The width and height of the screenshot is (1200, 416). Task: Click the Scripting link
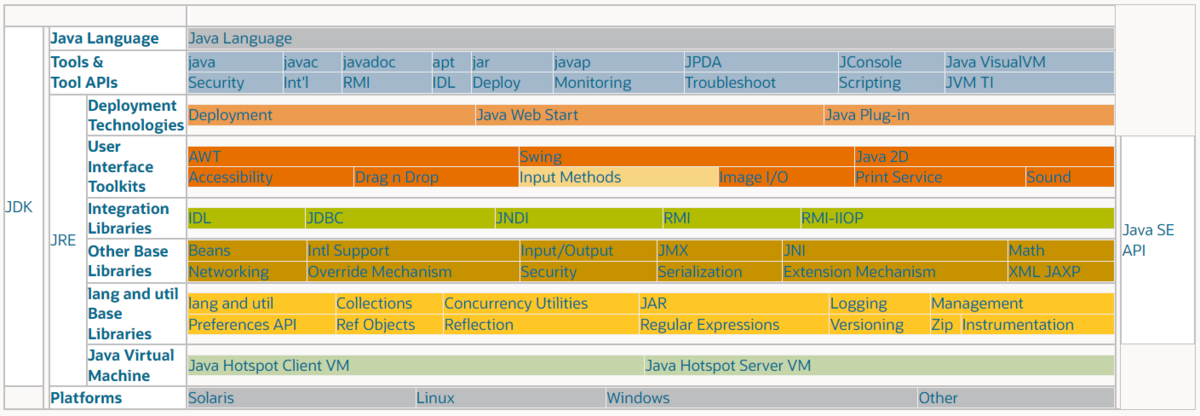pyautogui.click(x=870, y=83)
